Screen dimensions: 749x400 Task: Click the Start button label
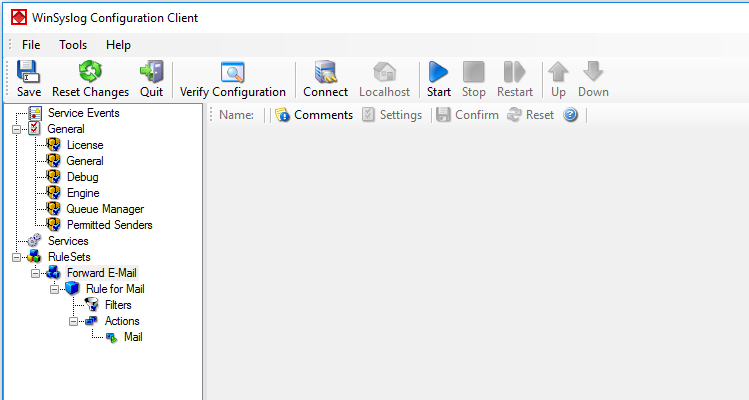pyautogui.click(x=439, y=92)
